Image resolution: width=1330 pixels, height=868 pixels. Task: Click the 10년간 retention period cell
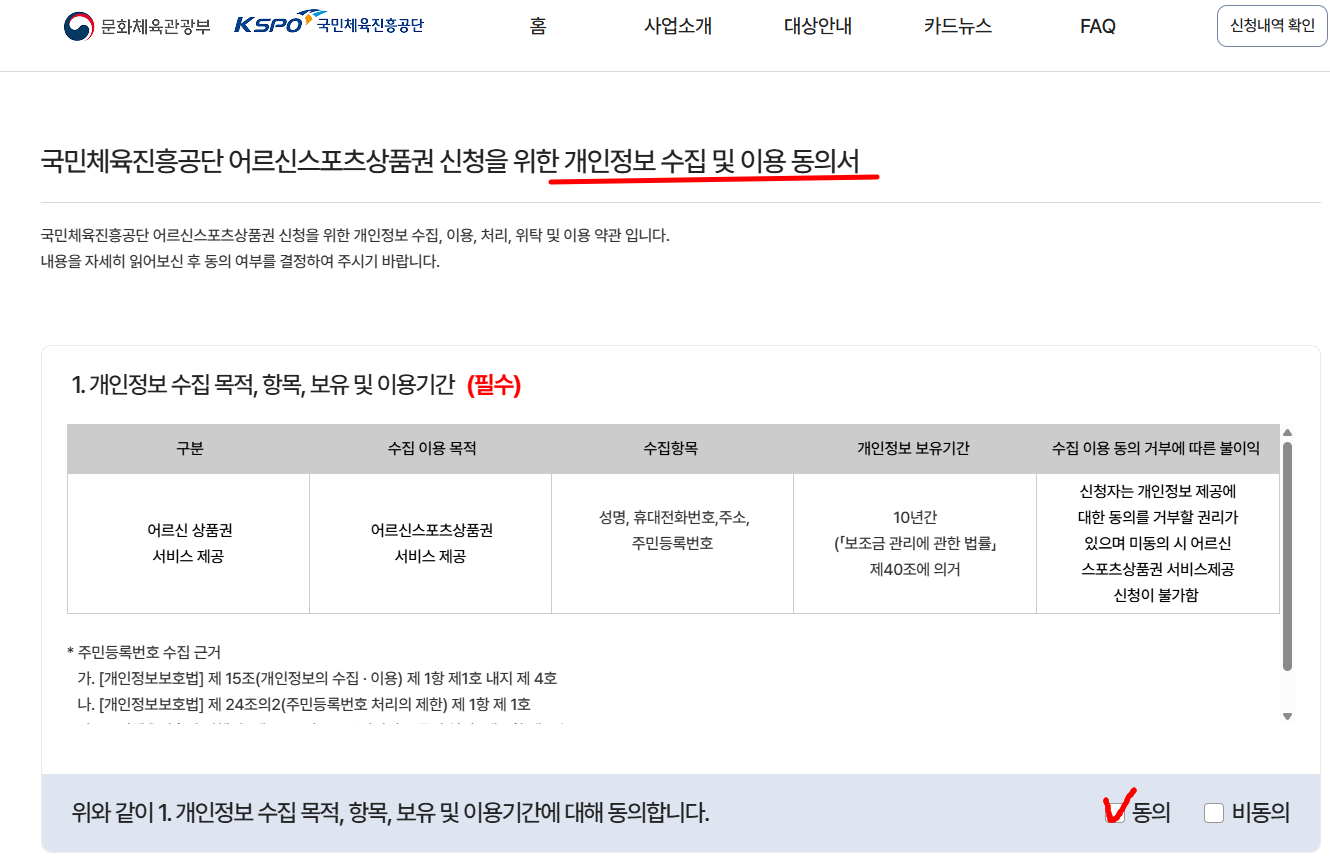(915, 543)
